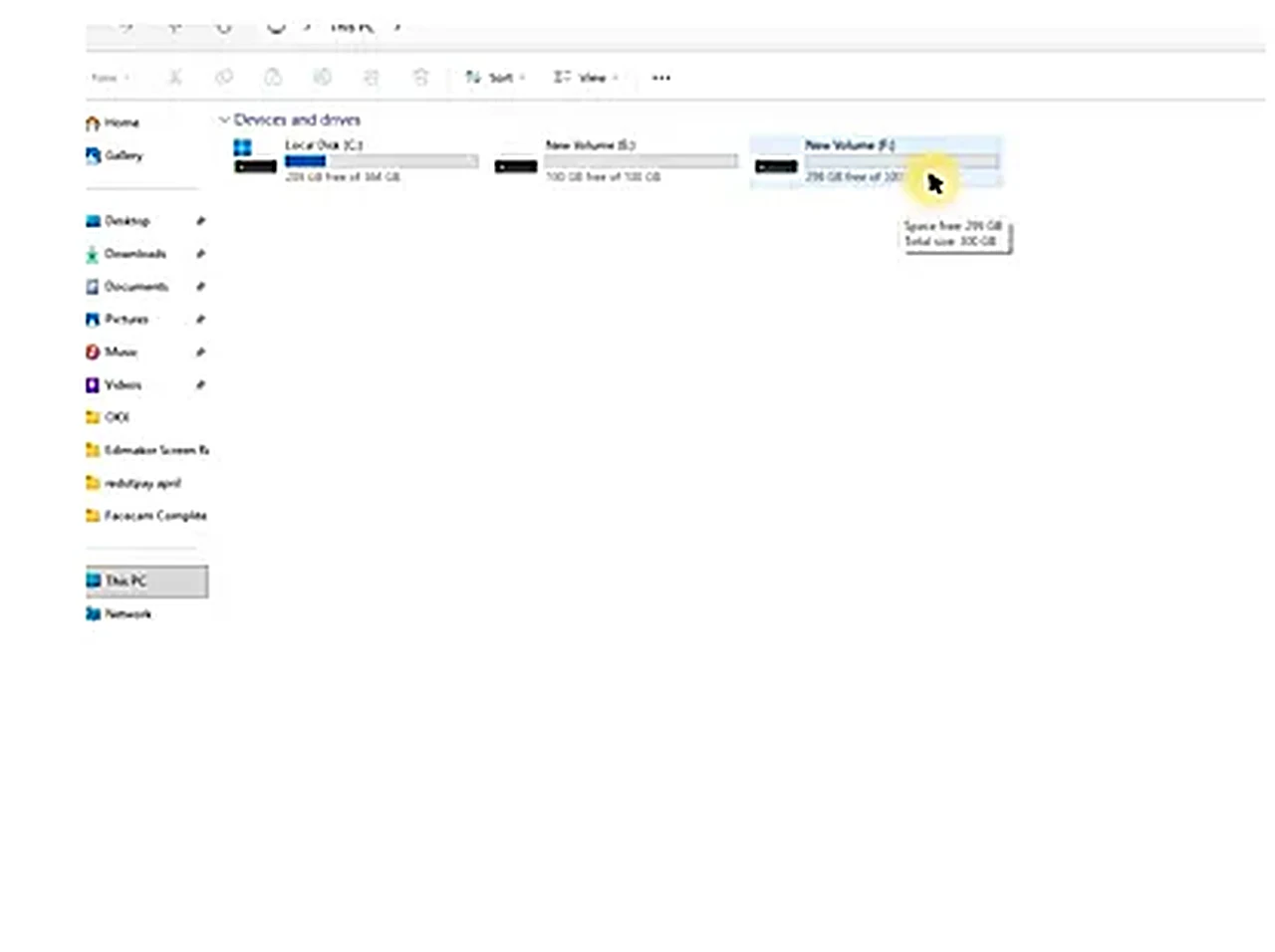Click the Local Disk (C:) Windows drive icon
Image resolution: width=1275 pixels, height=952 pixels.
tap(255, 156)
